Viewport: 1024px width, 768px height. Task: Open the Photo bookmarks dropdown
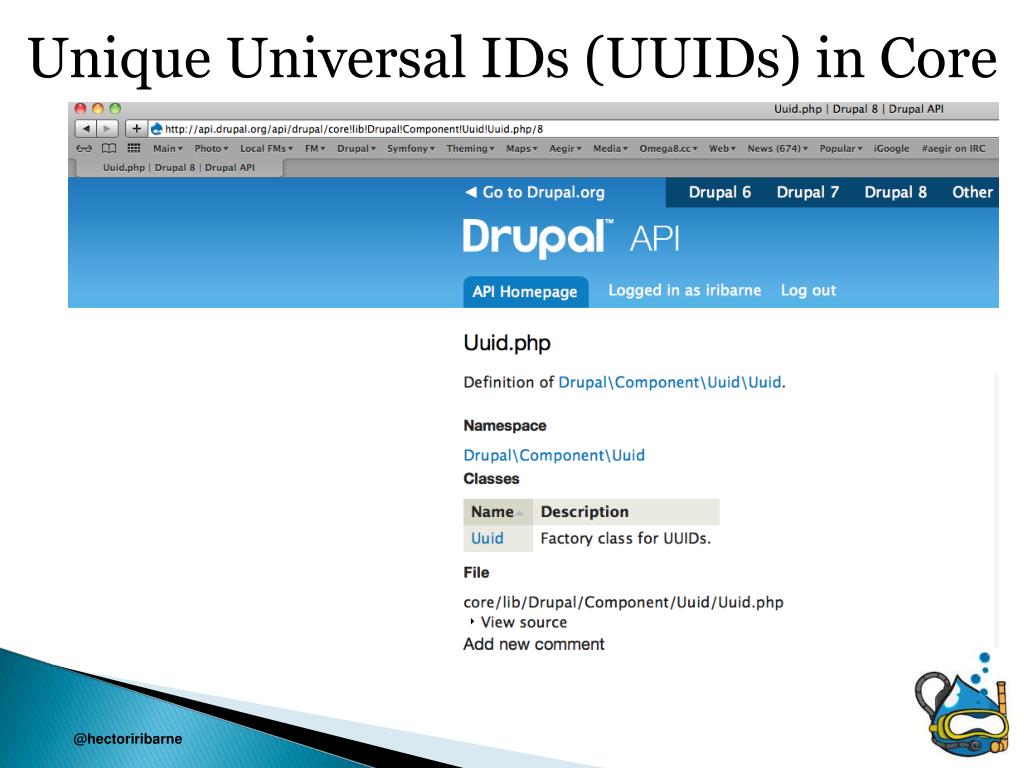coord(211,148)
